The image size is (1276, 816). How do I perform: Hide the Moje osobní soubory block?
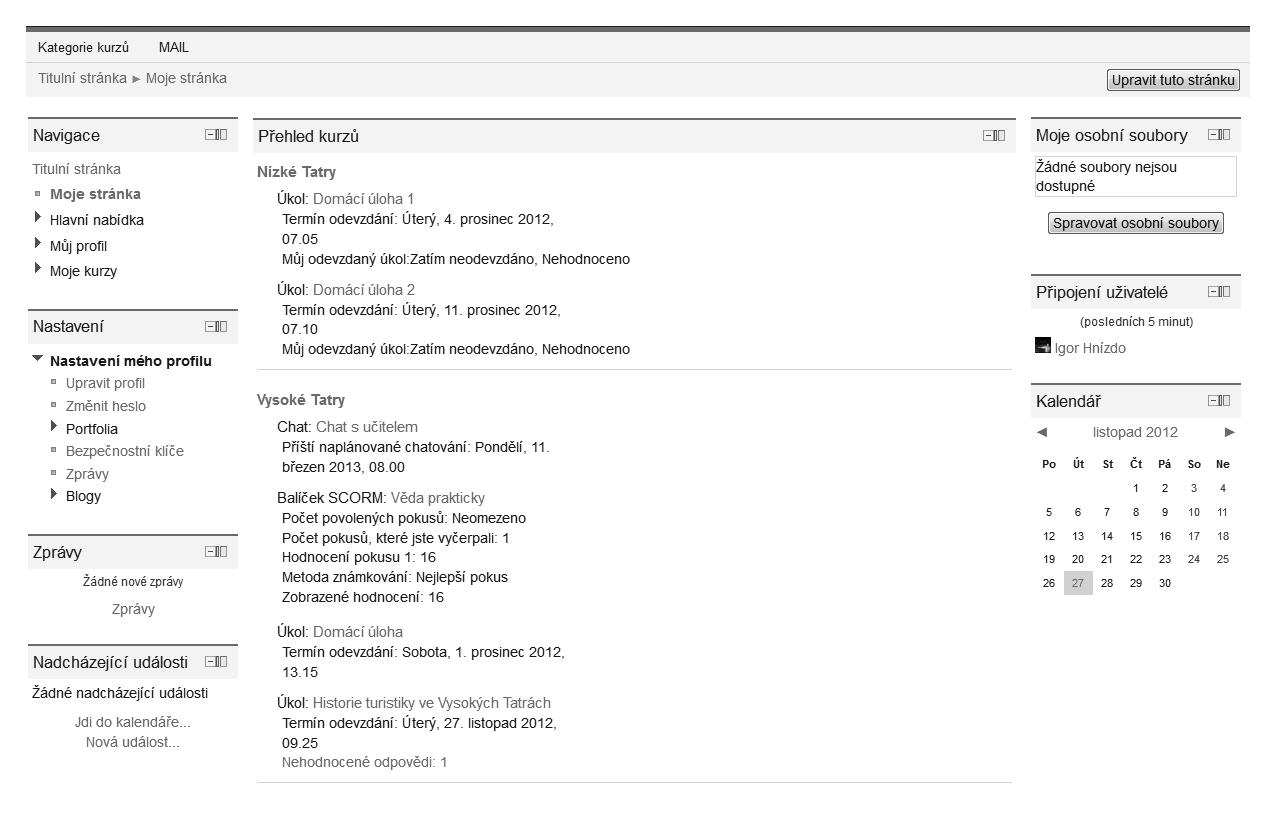[1213, 135]
